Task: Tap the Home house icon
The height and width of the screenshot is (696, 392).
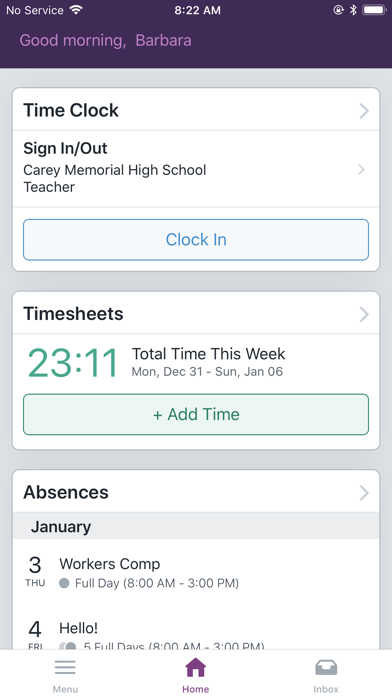Action: point(196,667)
